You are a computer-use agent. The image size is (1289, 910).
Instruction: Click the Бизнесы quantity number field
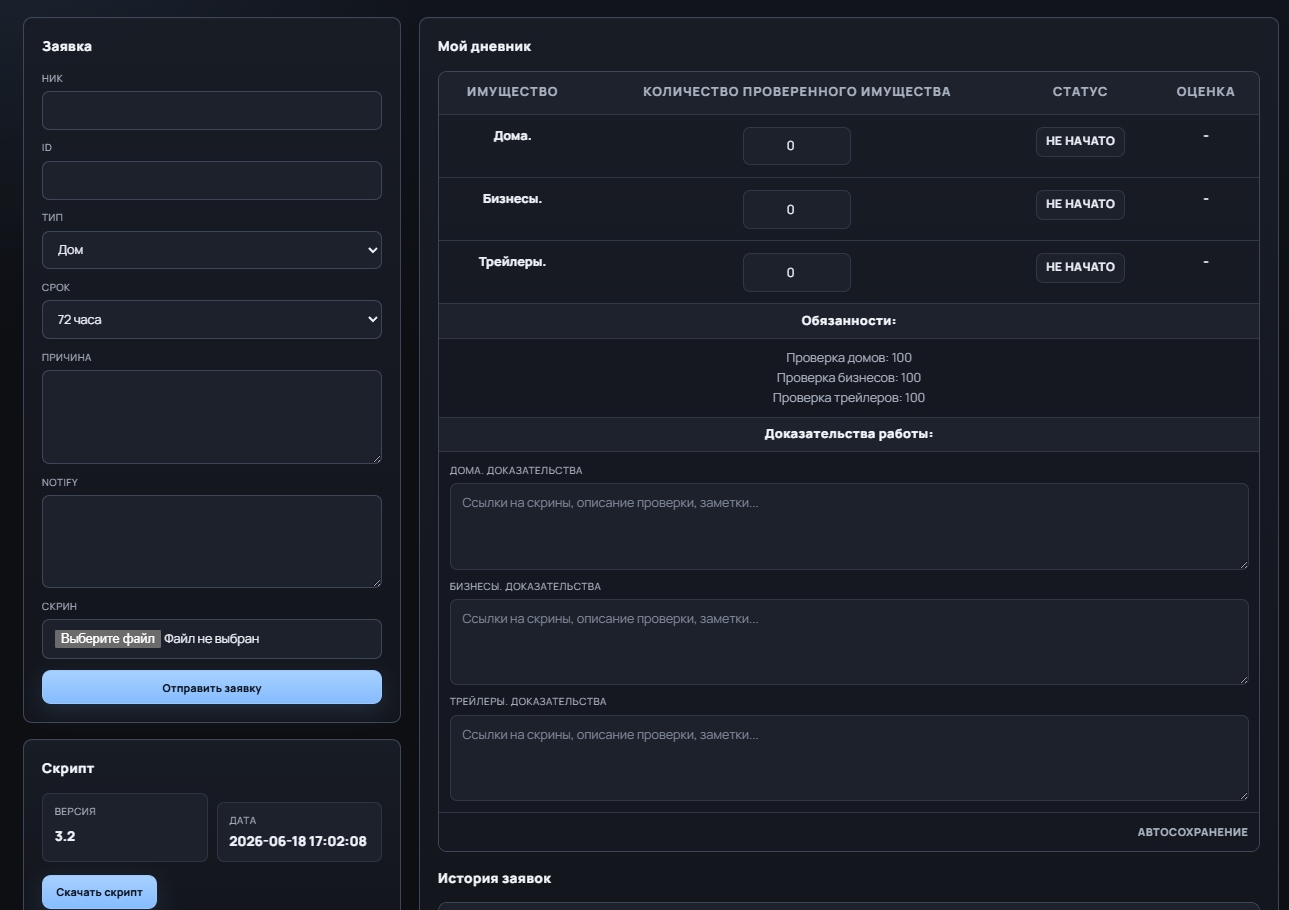[x=797, y=209]
